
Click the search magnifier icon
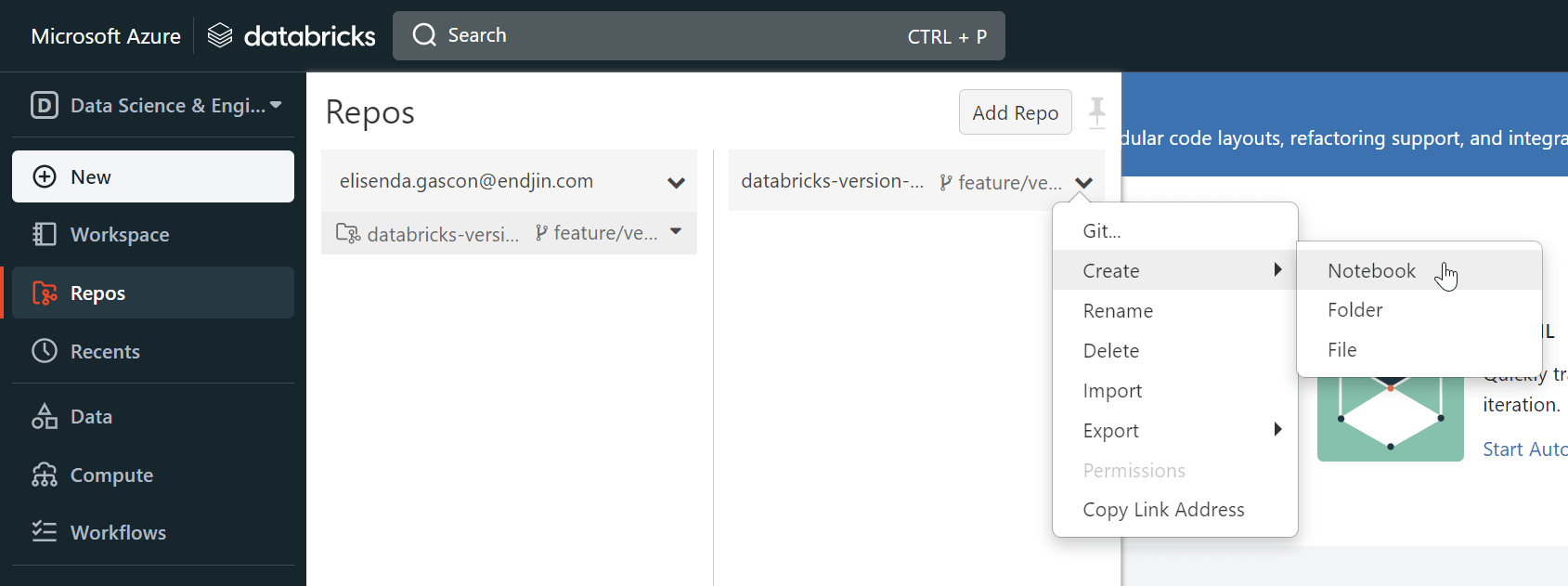pos(424,35)
